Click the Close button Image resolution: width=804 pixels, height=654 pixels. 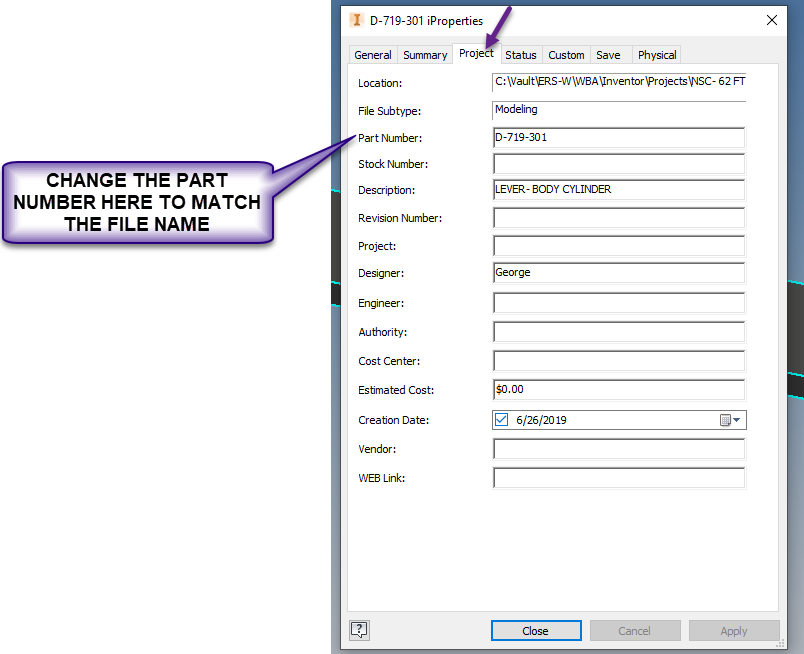point(536,630)
